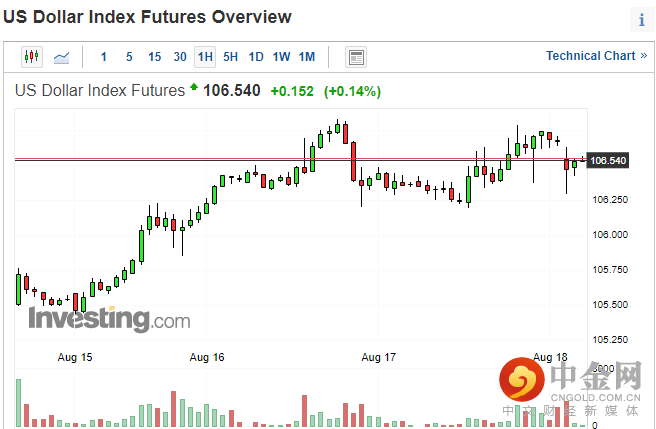
Task: Click the green up-arrow price indicator
Action: pyautogui.click(x=194, y=88)
